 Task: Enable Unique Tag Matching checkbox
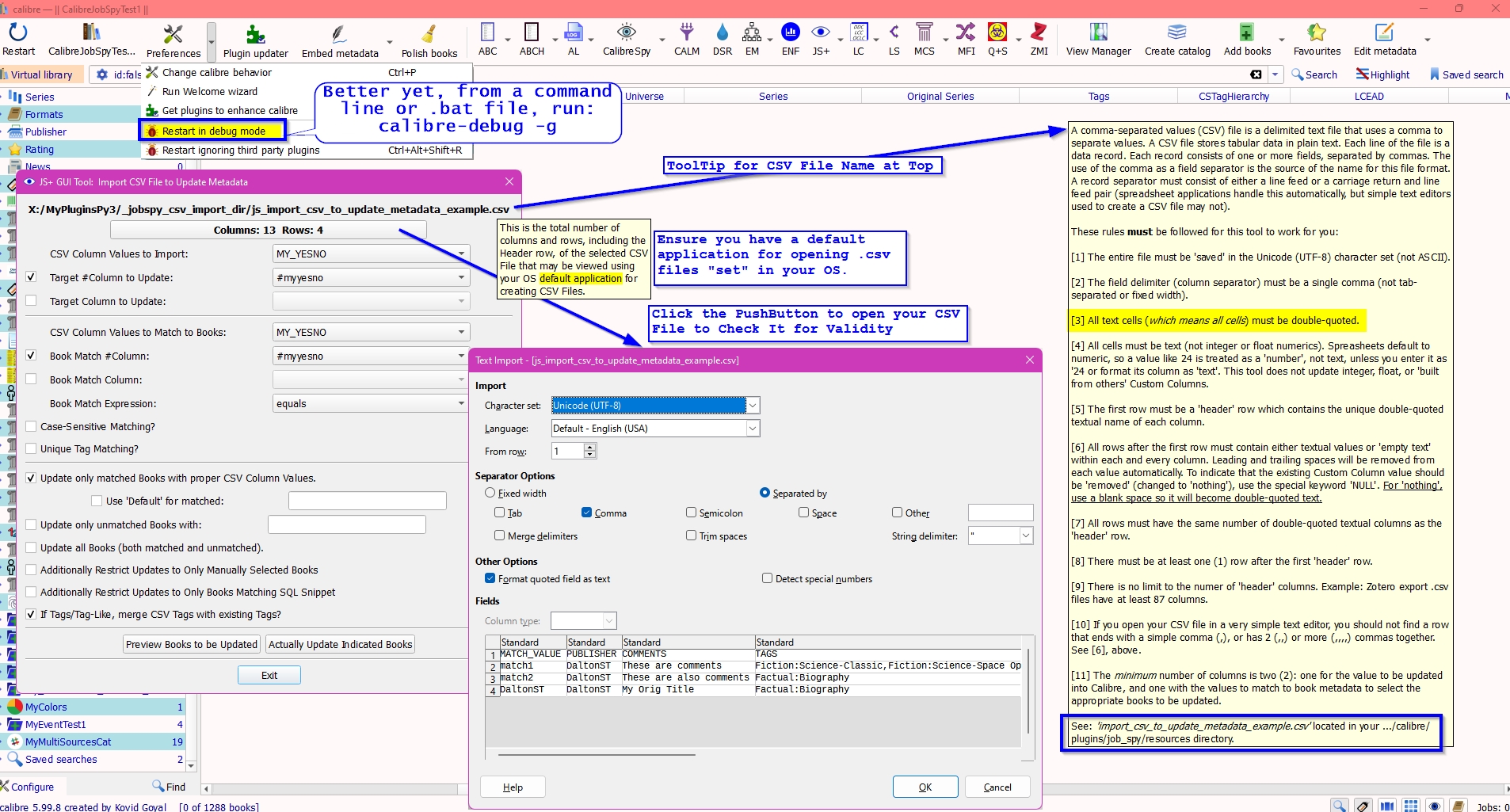(31, 448)
